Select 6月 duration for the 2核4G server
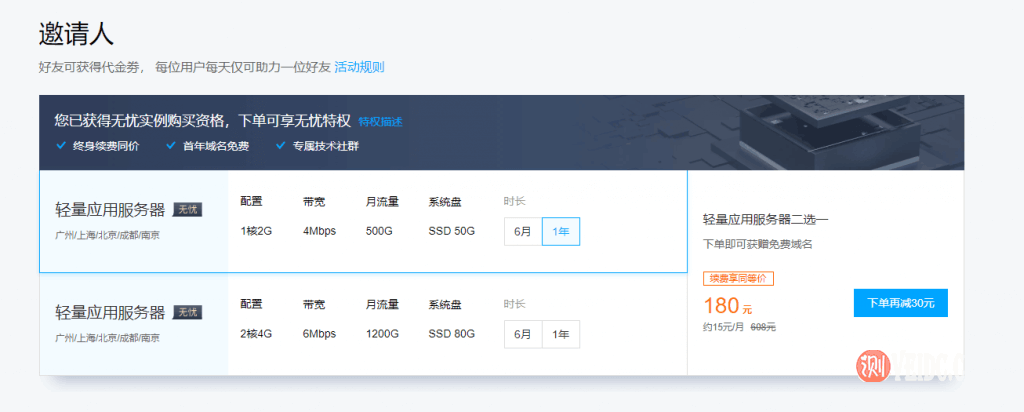1024x412 pixels. click(x=523, y=334)
